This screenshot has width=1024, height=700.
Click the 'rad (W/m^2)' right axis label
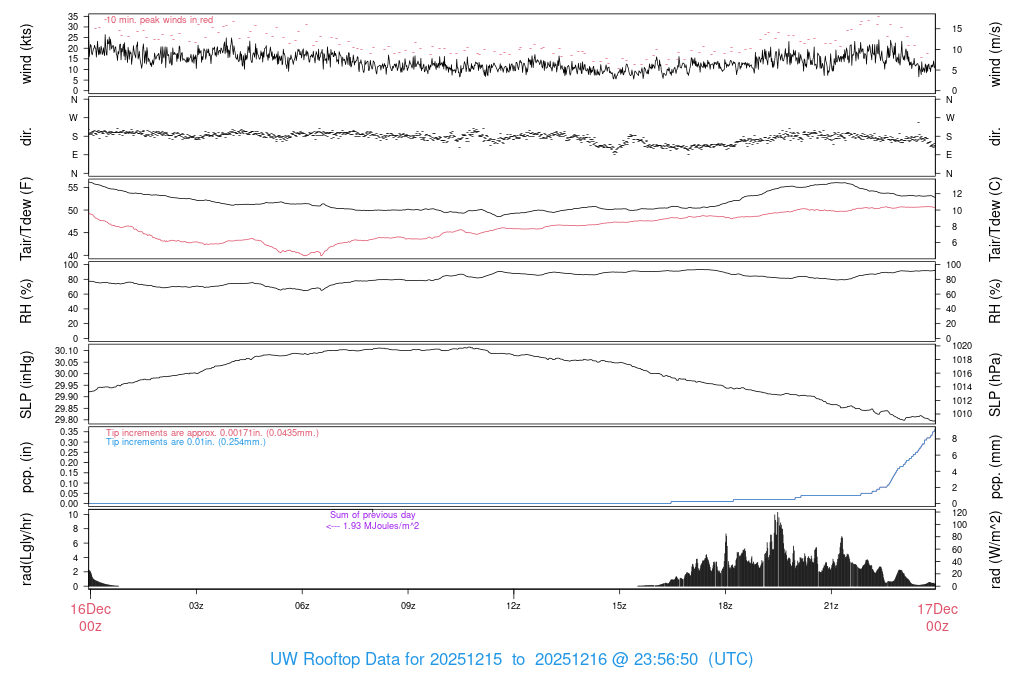[996, 548]
